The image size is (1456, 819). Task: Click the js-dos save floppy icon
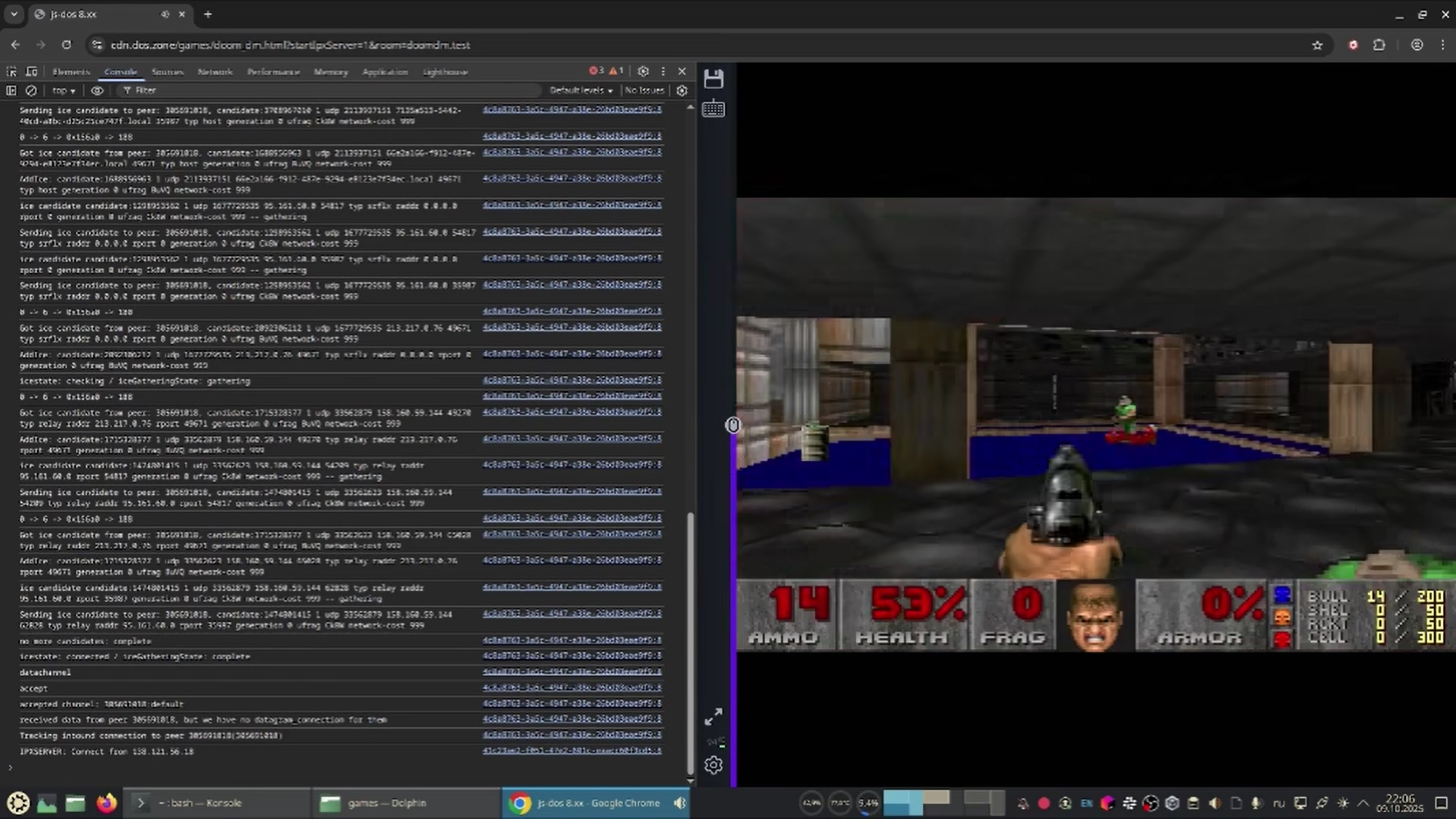[x=713, y=79]
